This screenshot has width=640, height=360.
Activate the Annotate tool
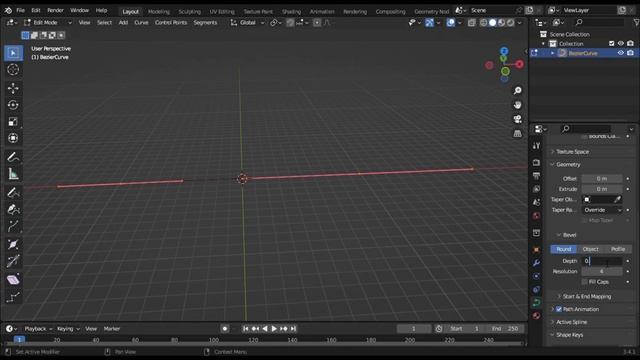click(x=13, y=157)
